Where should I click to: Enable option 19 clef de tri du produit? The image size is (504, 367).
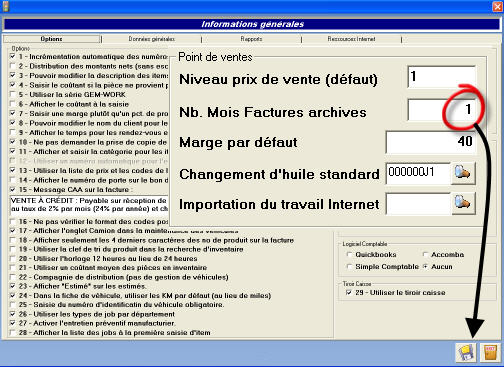point(13,249)
